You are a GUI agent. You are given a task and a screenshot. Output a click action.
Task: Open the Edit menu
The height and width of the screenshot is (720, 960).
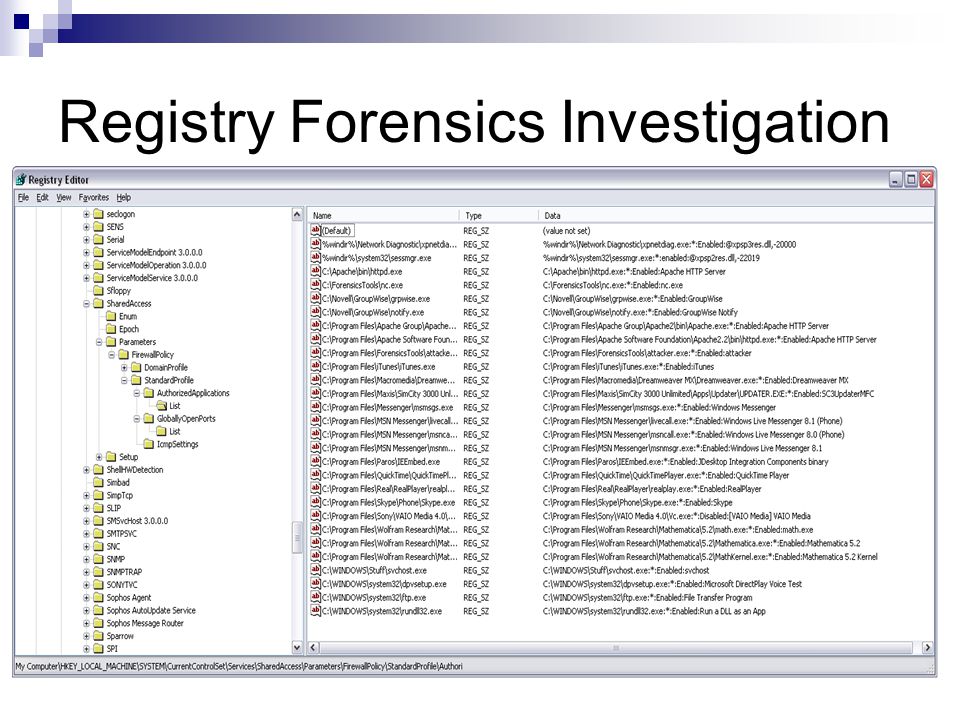click(x=42, y=197)
